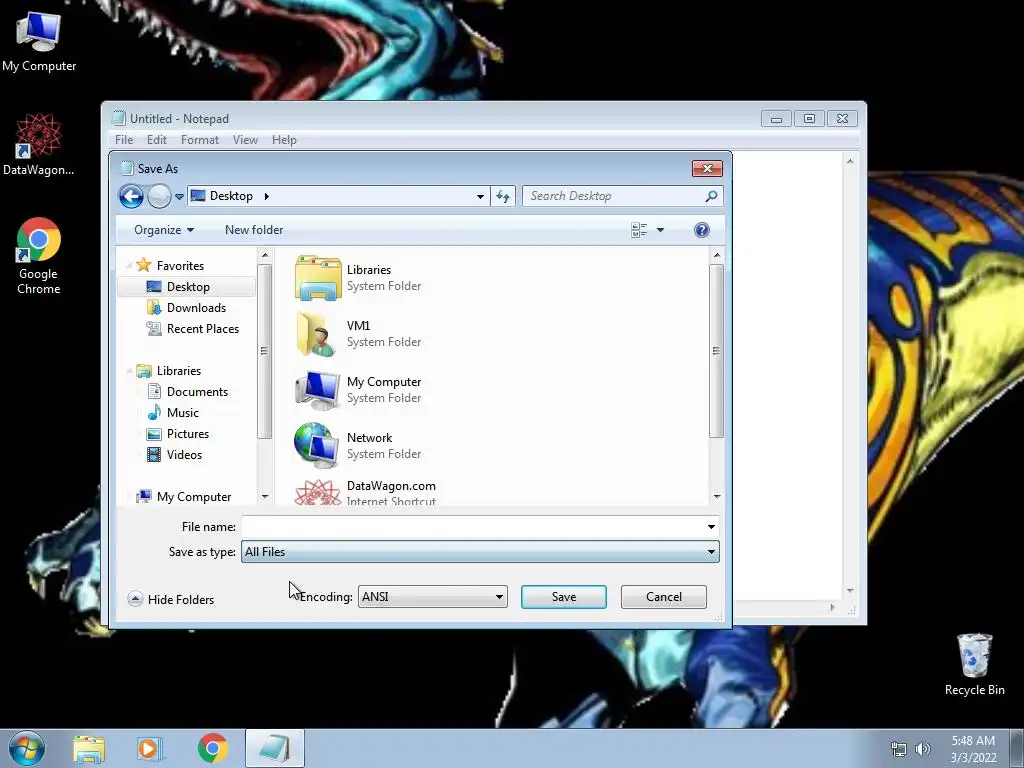Collapse the Libraries tree node
Viewport: 1024px width, 768px height.
click(129, 371)
